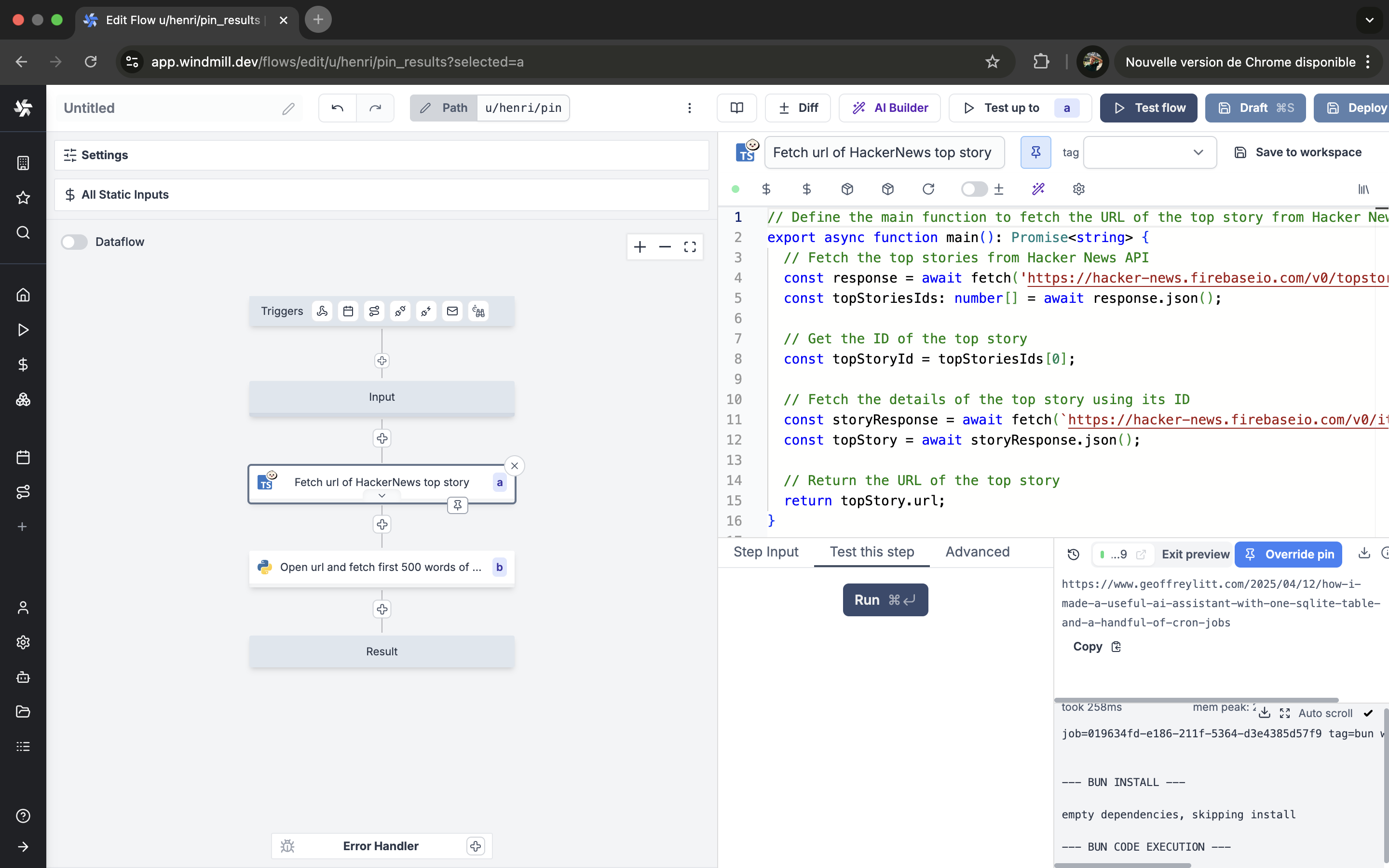
Task: Toggle the Dataflow switch
Action: 75,242
